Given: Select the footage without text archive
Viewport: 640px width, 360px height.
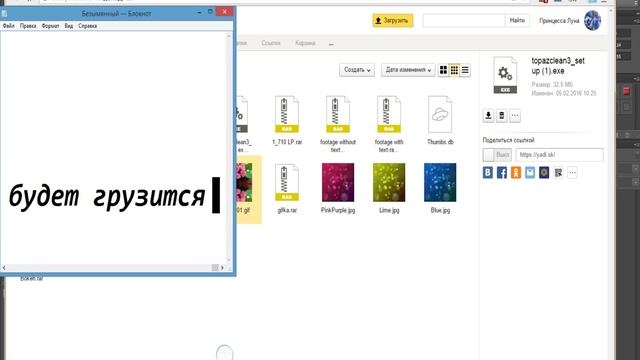Looking at the screenshot, I should pos(338,124).
